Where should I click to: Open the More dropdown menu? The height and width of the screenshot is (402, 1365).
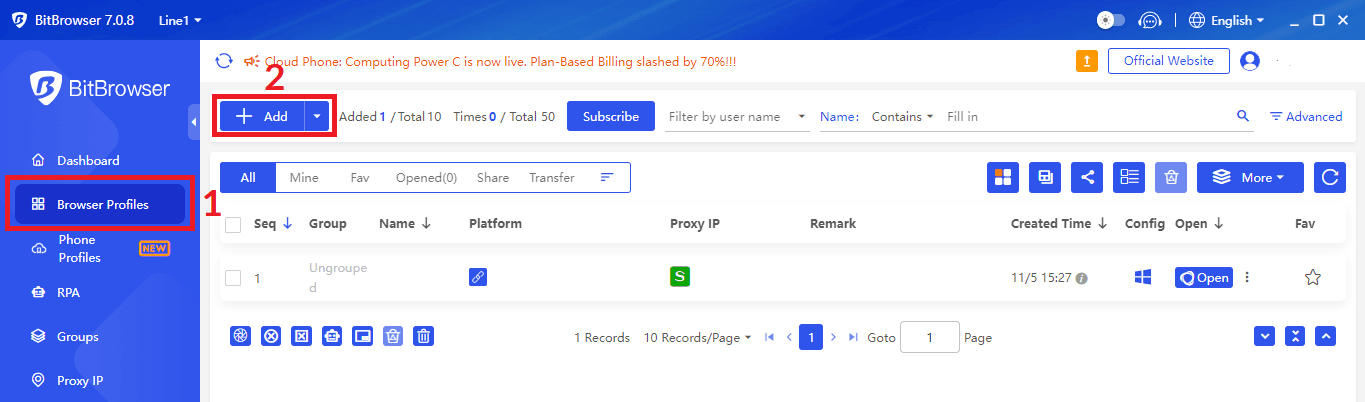[x=1250, y=177]
